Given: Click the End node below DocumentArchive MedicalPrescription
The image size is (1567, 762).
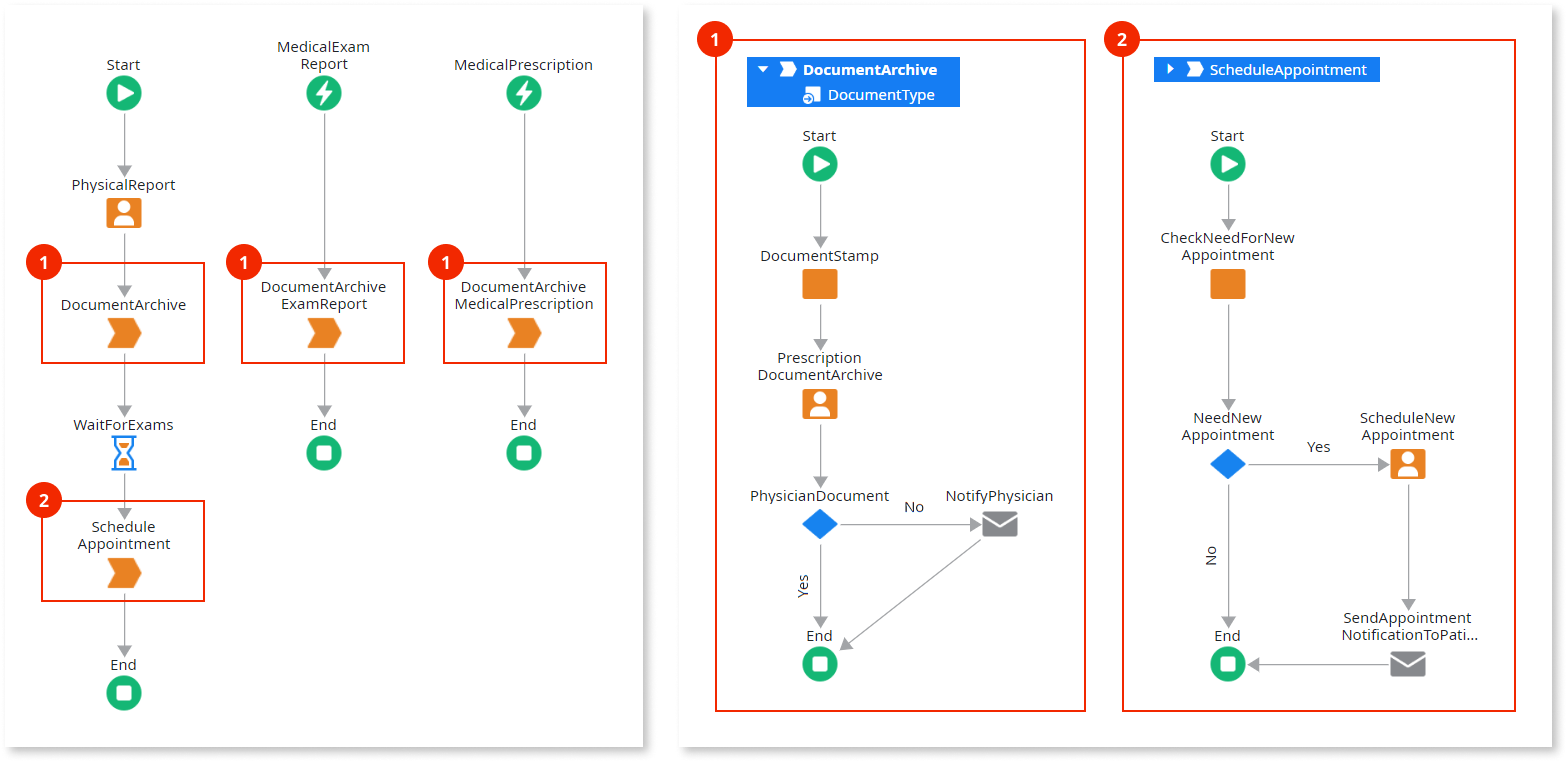Looking at the screenshot, I should (x=524, y=453).
